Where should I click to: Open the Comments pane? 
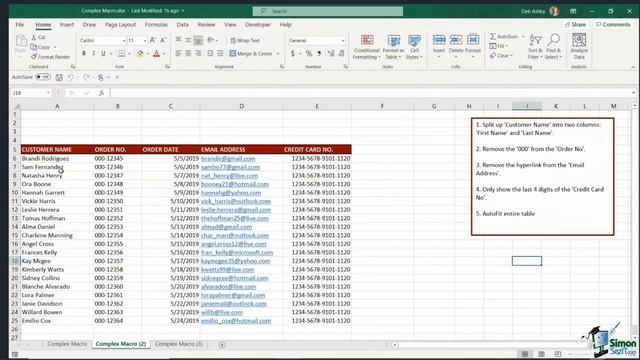[x=613, y=24]
